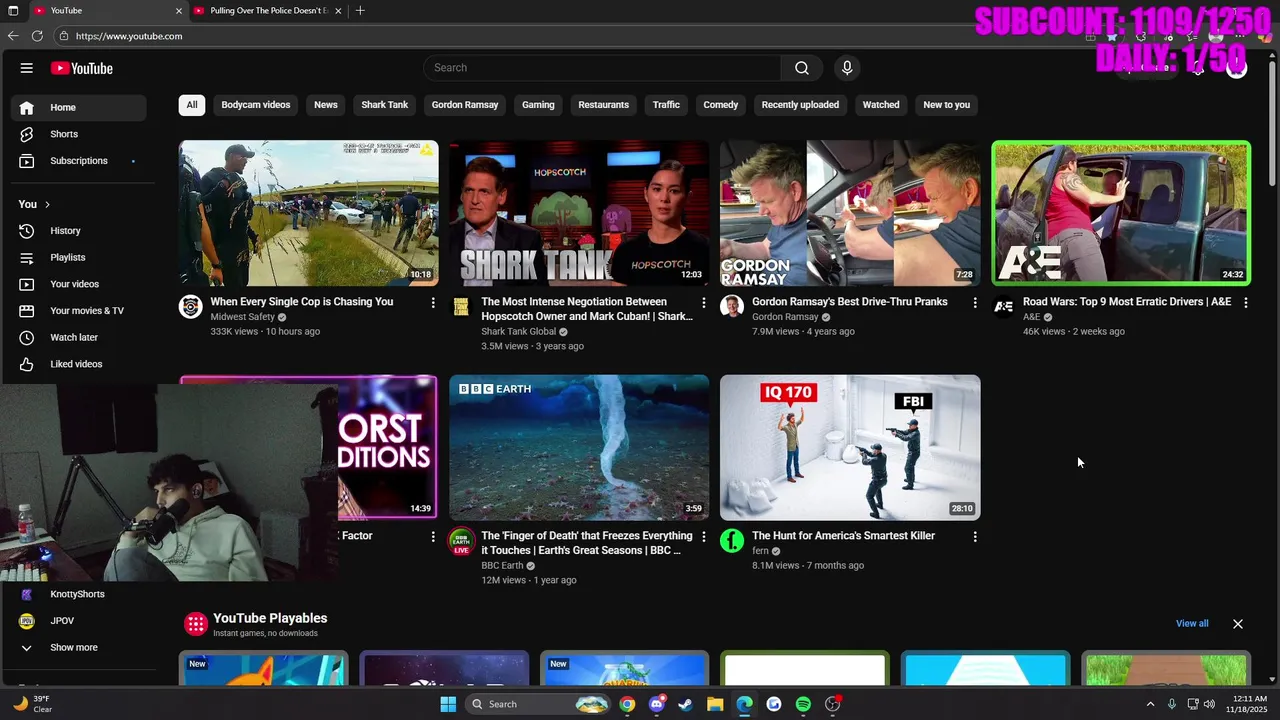Open options for America's Smartest Killer video
1280x720 pixels.
[x=975, y=537]
